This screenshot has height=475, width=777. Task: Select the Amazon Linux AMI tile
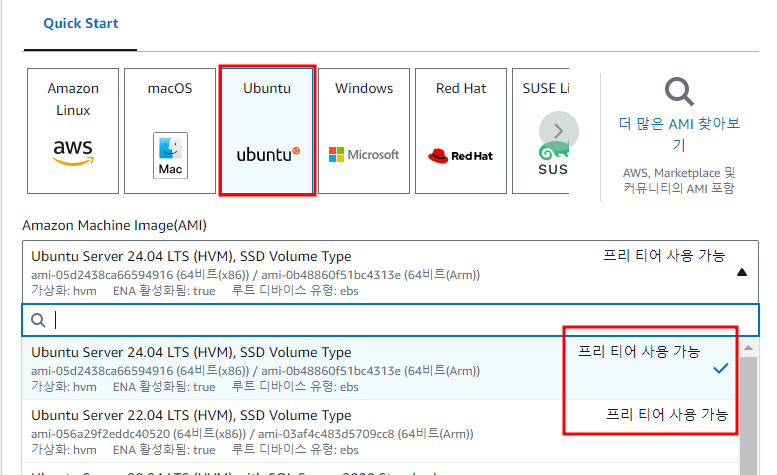point(73,131)
